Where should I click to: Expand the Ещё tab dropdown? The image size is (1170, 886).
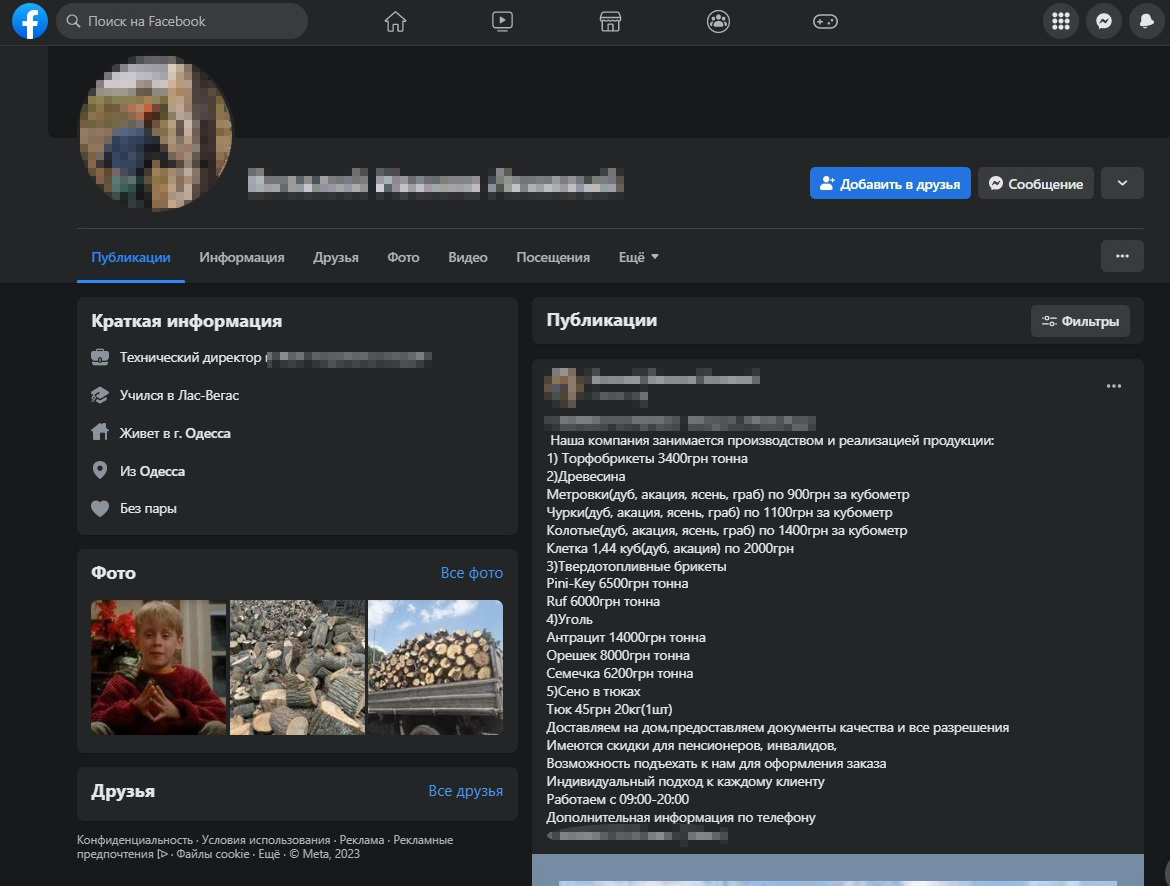[638, 257]
